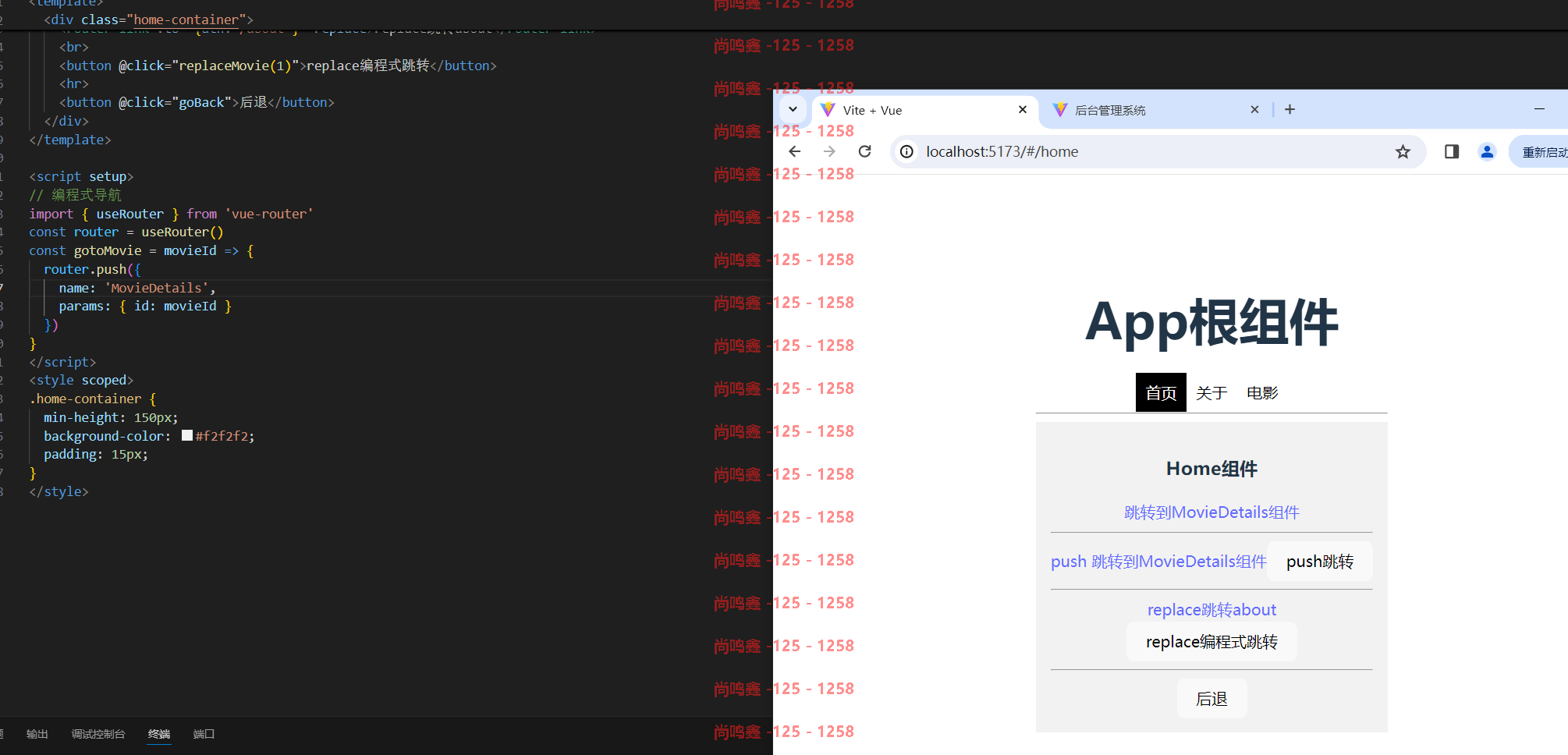Switch to the Vite + Vue tab
Image resolution: width=1568 pixels, height=755 pixels.
924,110
